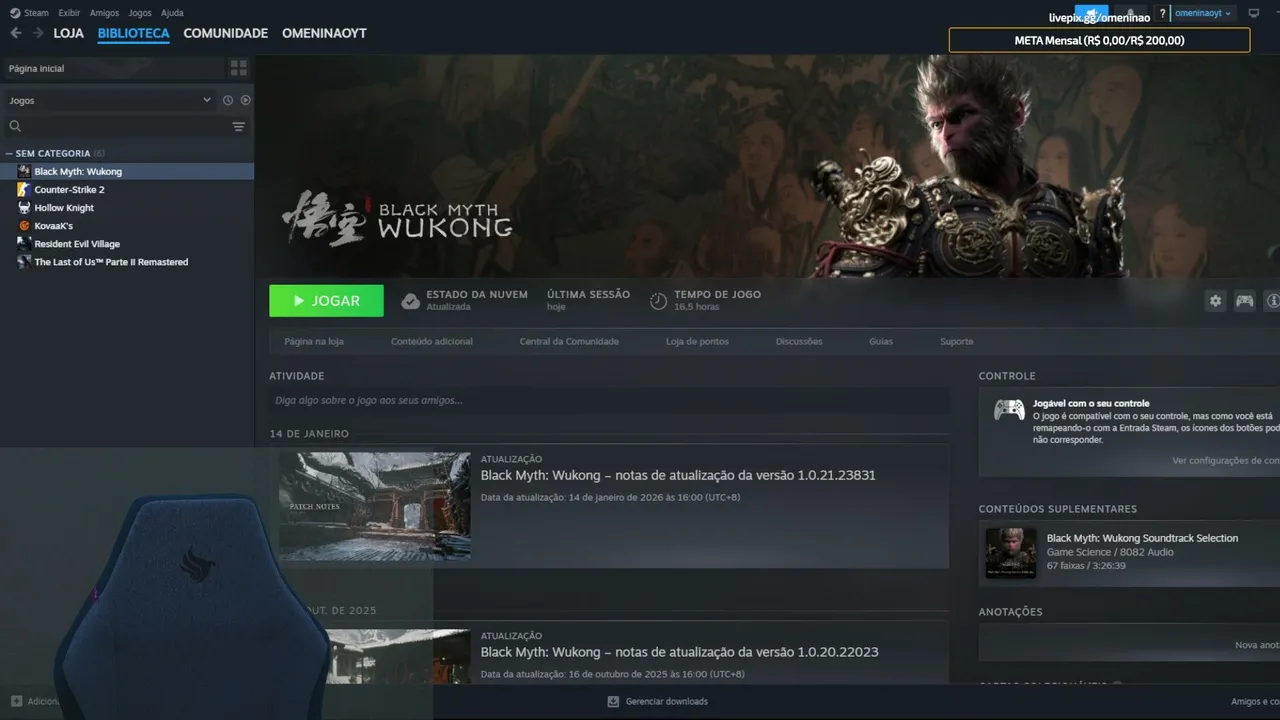Open the Jogos filter dropdown

110,100
